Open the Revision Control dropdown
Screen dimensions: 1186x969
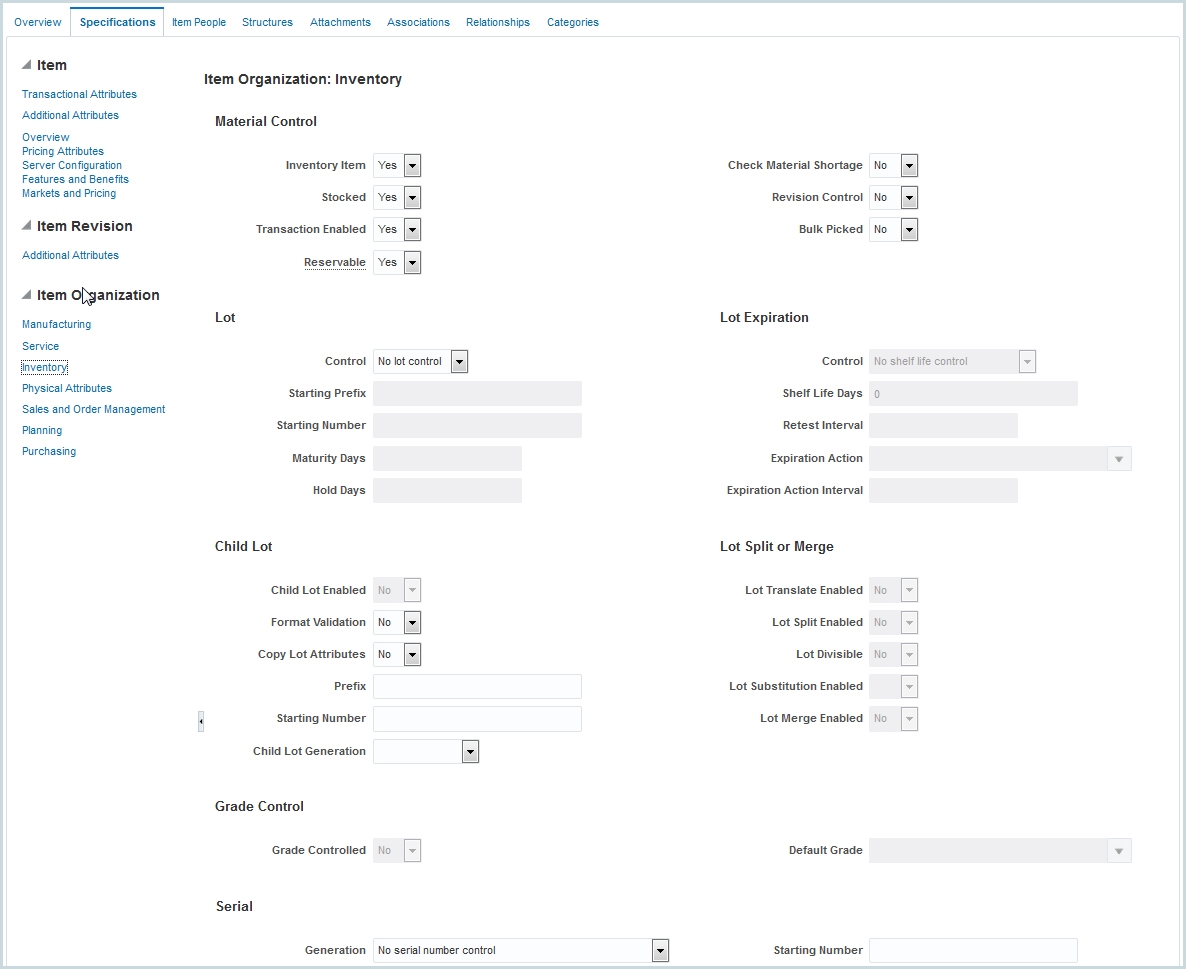tap(908, 198)
